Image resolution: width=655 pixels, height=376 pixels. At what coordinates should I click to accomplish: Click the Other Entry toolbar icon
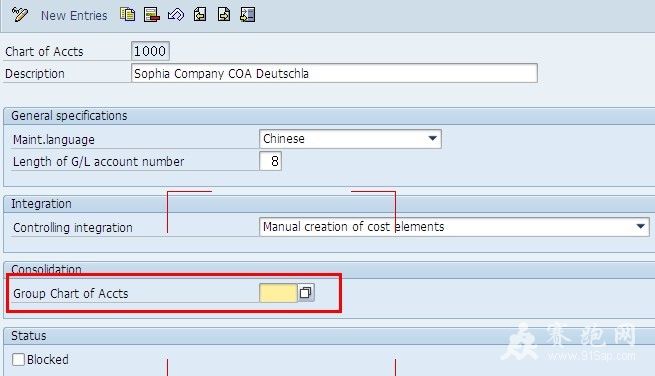[248, 15]
